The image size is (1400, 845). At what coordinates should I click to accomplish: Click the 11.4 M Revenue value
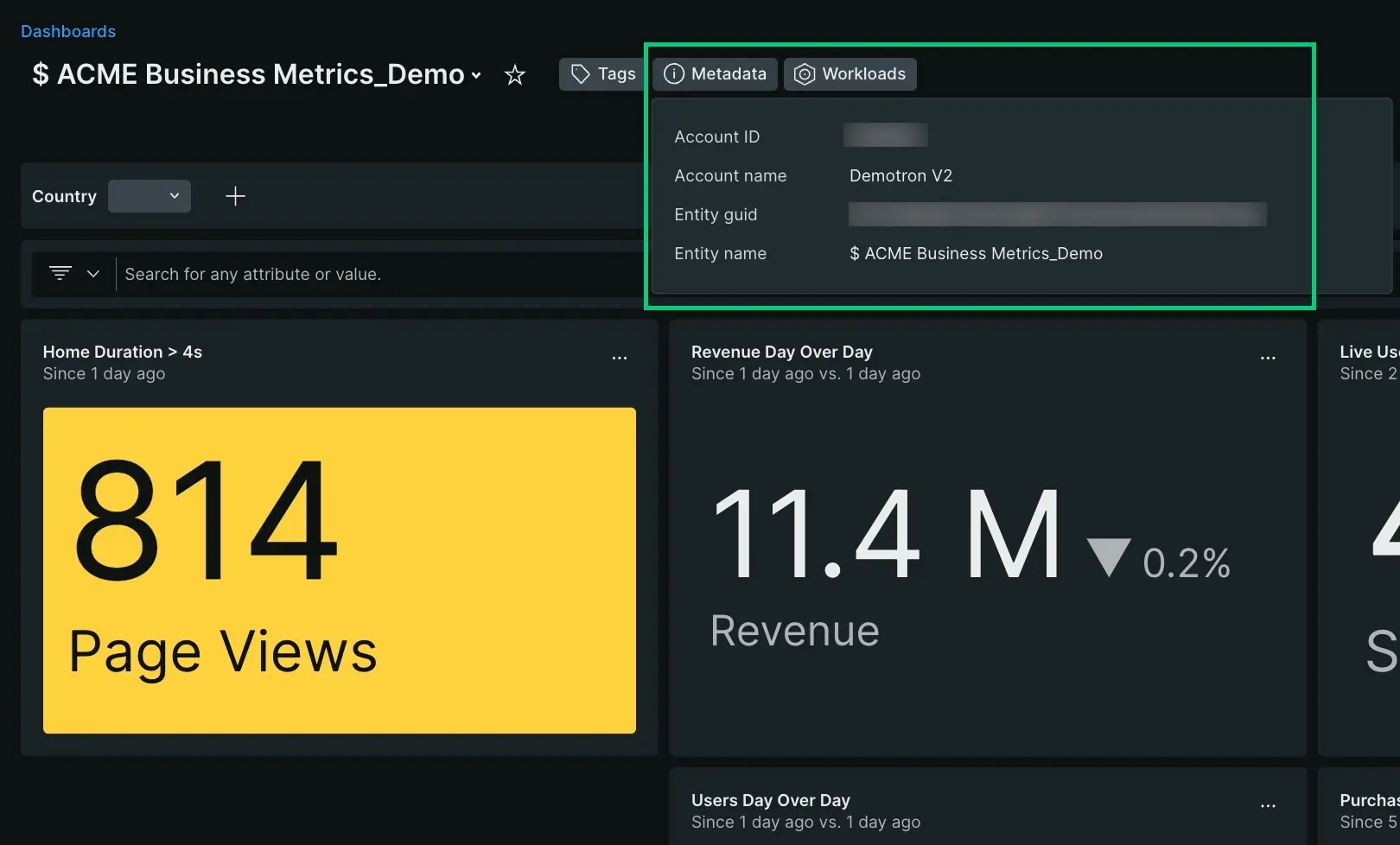point(886,535)
